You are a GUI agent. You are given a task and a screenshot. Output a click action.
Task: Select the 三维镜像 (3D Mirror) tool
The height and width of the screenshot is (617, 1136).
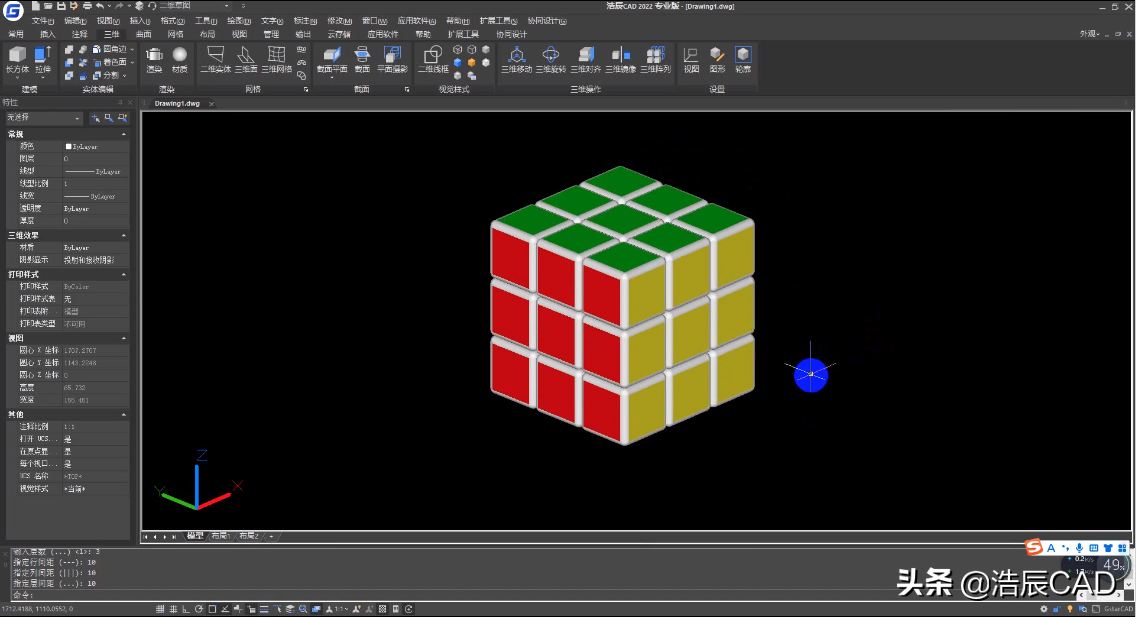[x=620, y=59]
